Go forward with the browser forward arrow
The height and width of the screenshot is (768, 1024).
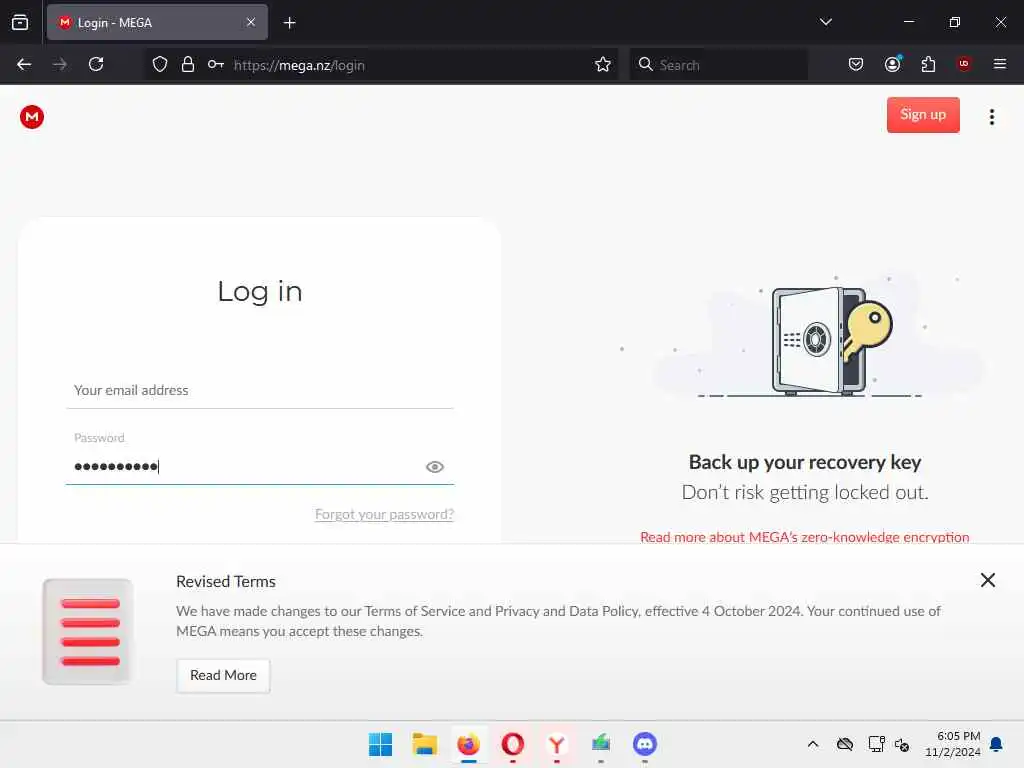(59, 64)
